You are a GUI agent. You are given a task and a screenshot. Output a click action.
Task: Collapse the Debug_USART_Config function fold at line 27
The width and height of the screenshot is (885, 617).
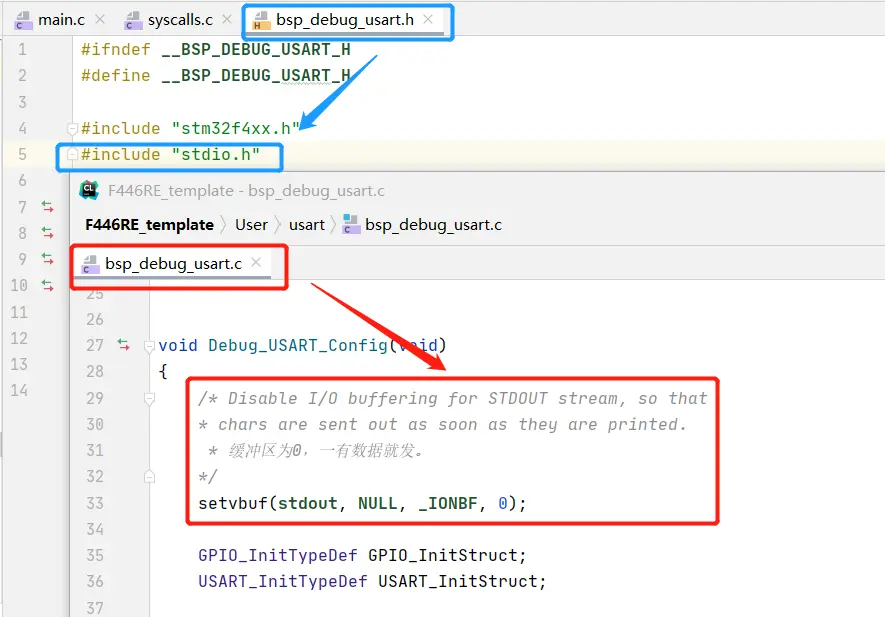coord(149,346)
